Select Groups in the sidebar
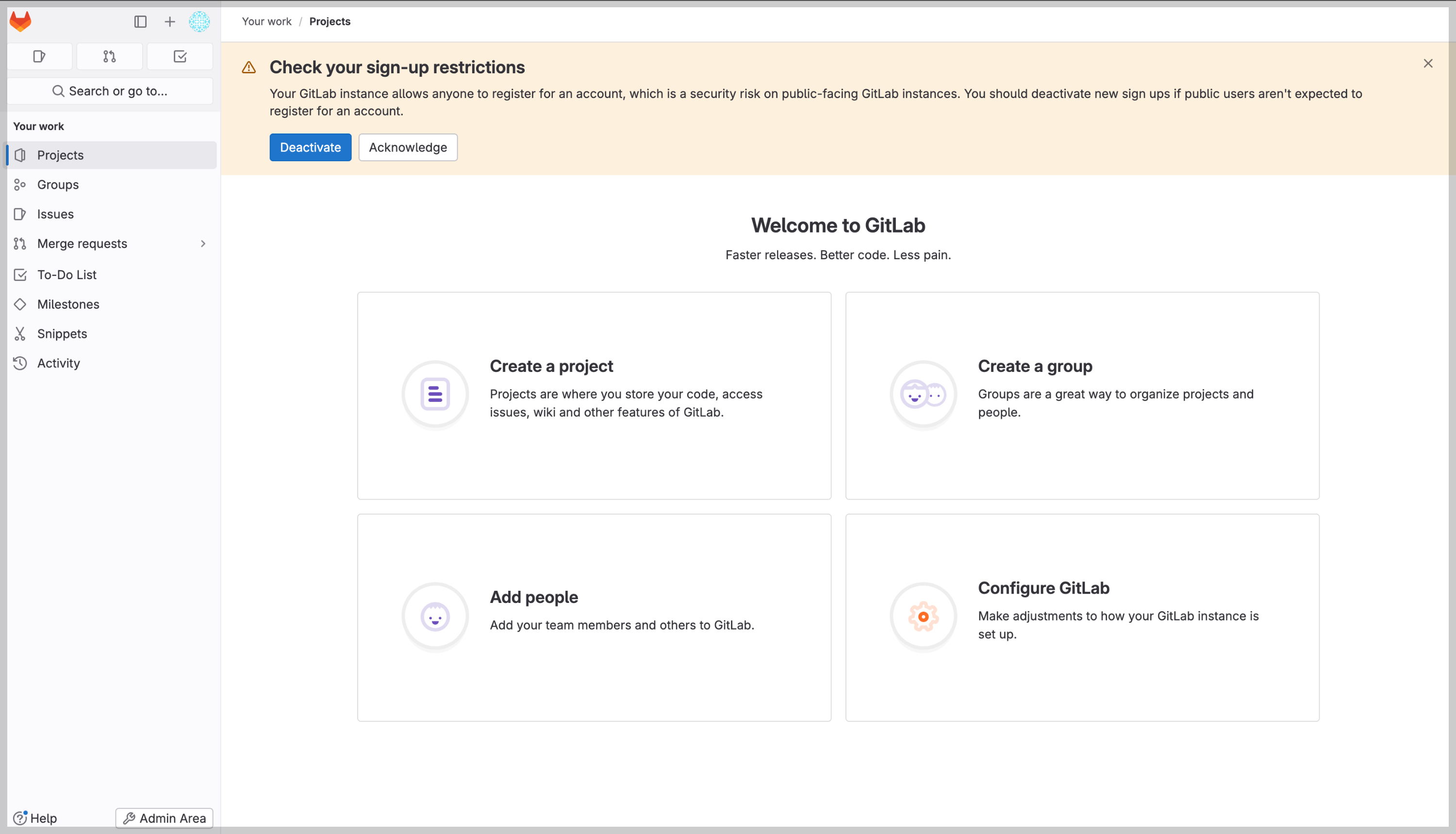 coord(58,184)
